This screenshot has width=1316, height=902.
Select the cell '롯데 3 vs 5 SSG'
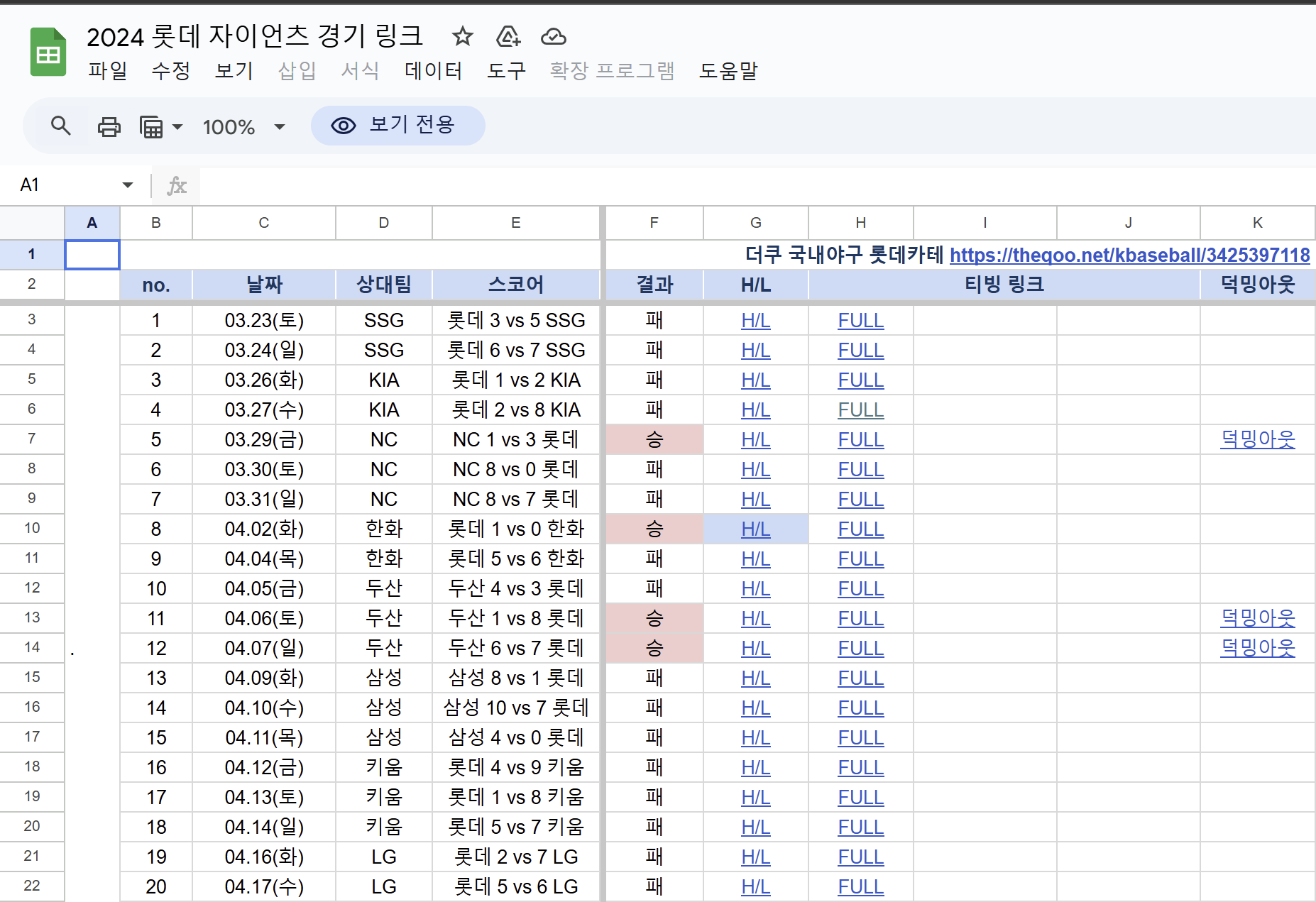(516, 320)
